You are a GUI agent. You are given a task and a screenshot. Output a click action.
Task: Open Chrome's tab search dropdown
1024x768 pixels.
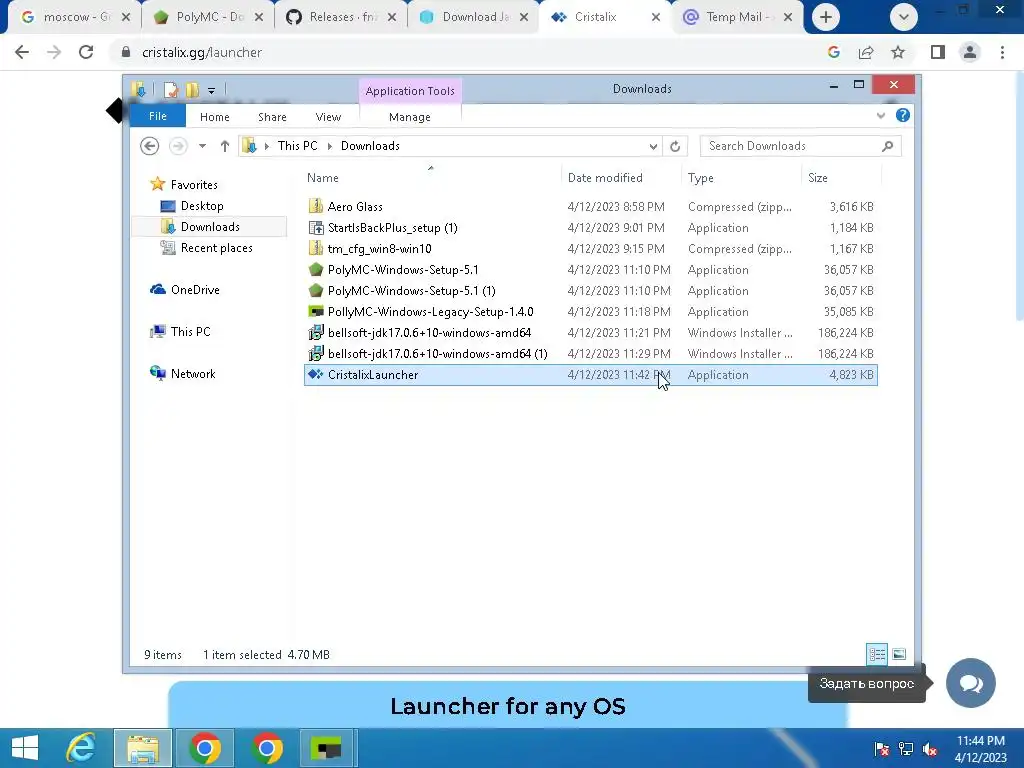tap(904, 17)
